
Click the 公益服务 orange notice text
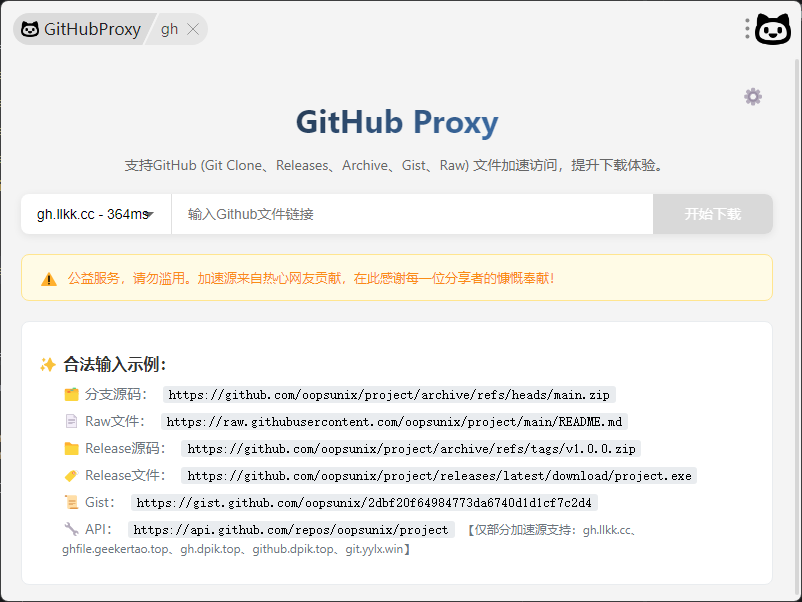(x=311, y=278)
